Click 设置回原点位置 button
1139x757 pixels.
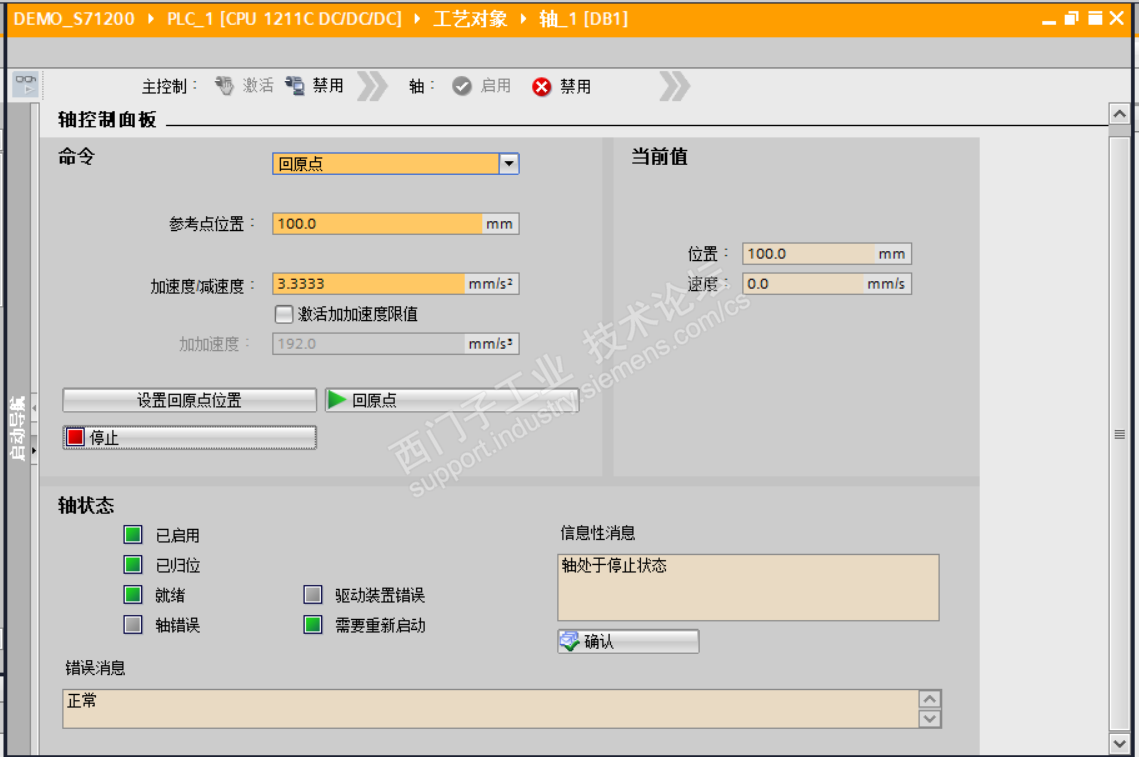(190, 400)
